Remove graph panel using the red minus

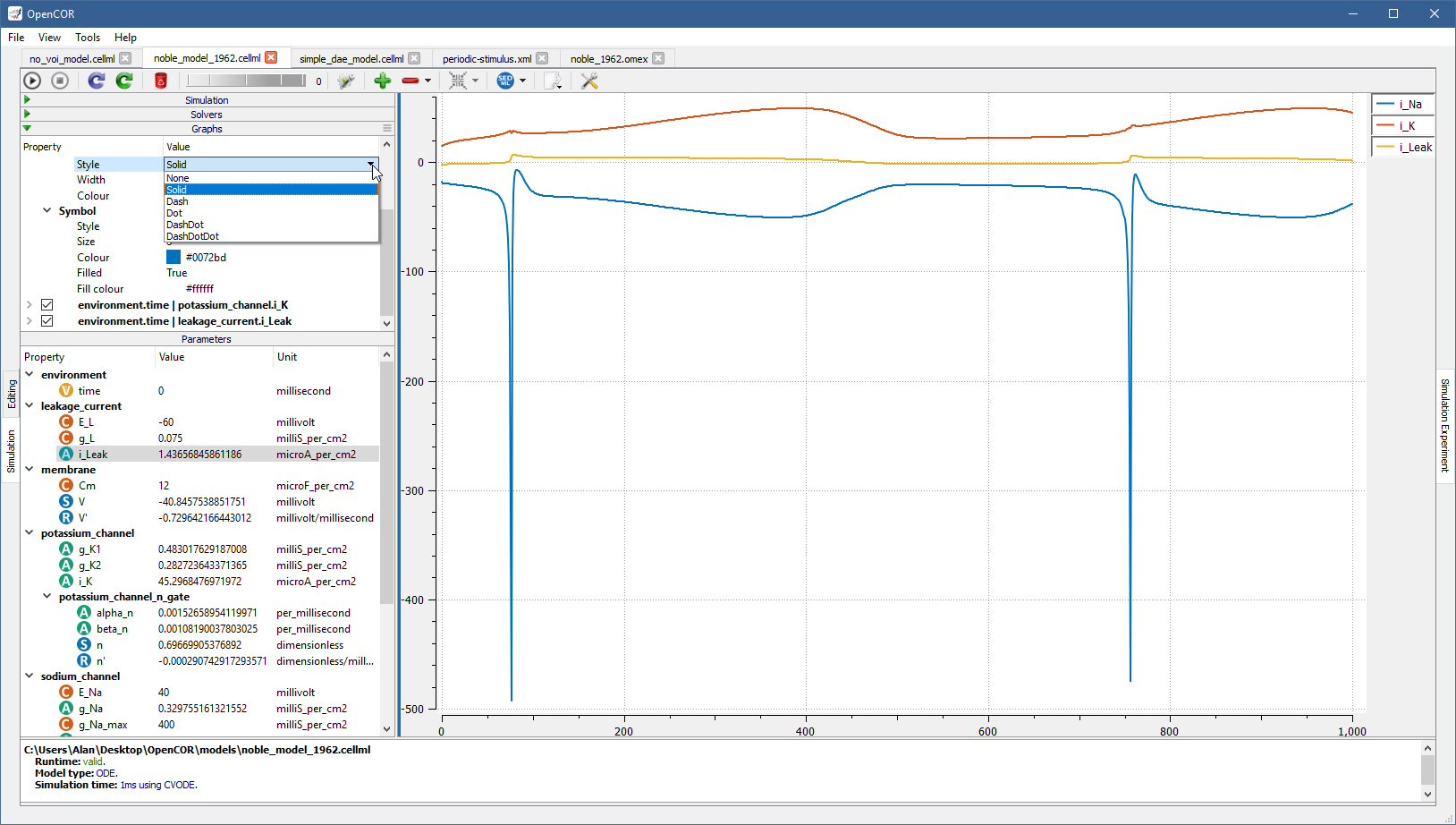click(x=411, y=81)
